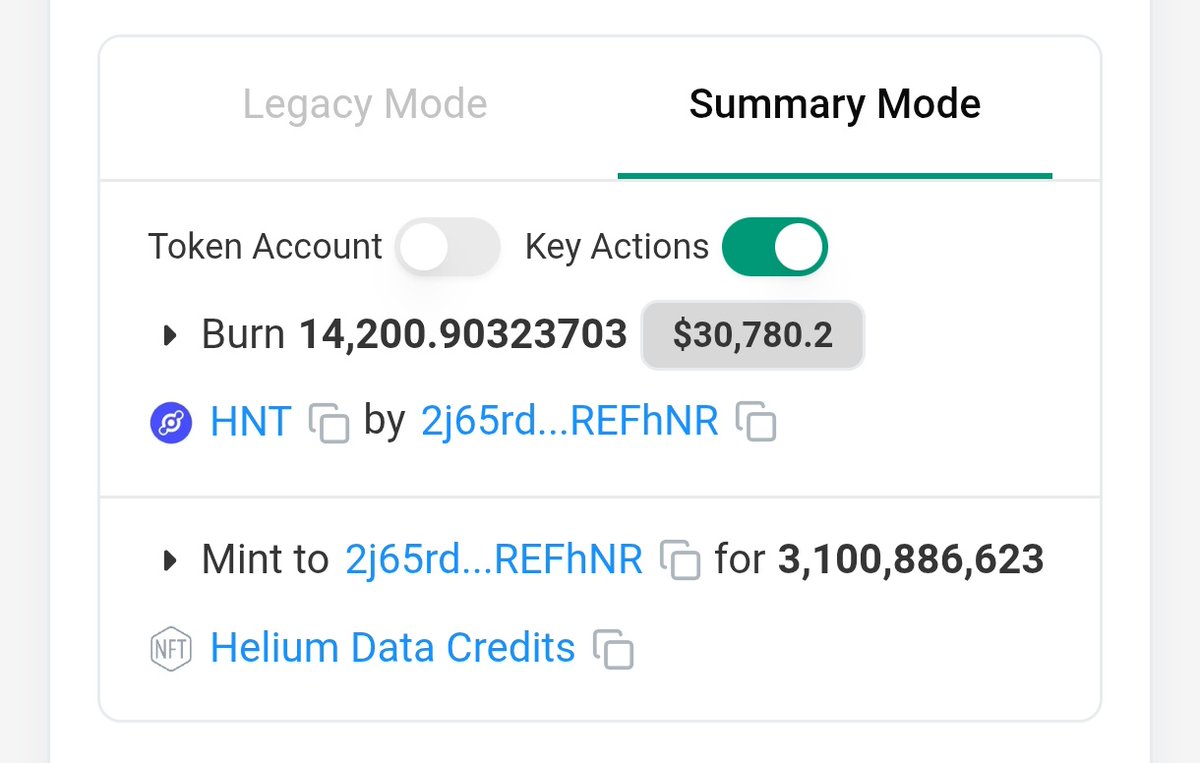Expand the Burn action row
The height and width of the screenshot is (763, 1200).
170,335
